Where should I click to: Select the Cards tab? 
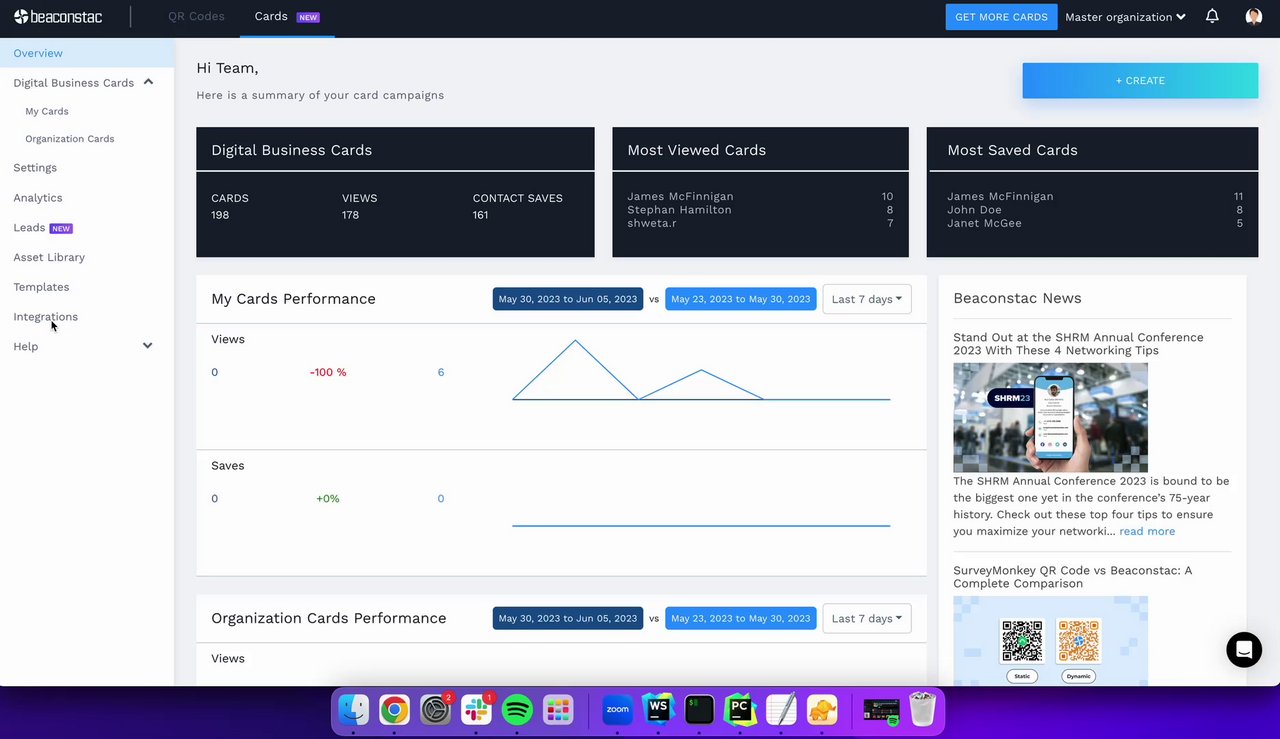(x=287, y=17)
